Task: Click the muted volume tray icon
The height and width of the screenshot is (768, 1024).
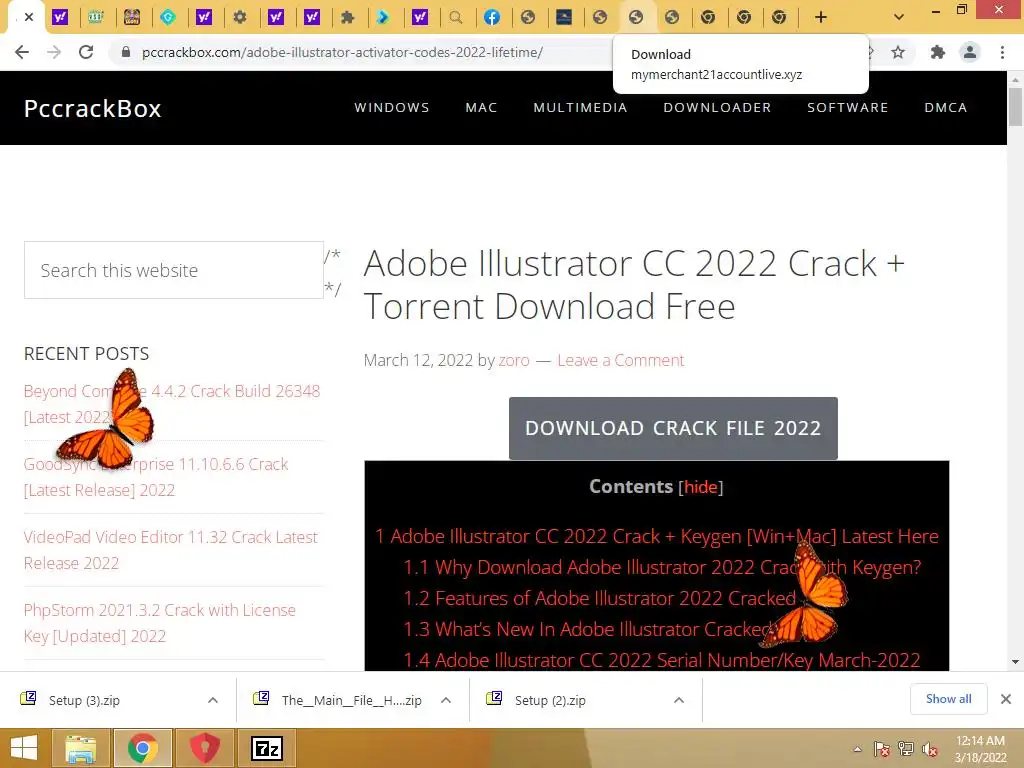Action: 930,749
